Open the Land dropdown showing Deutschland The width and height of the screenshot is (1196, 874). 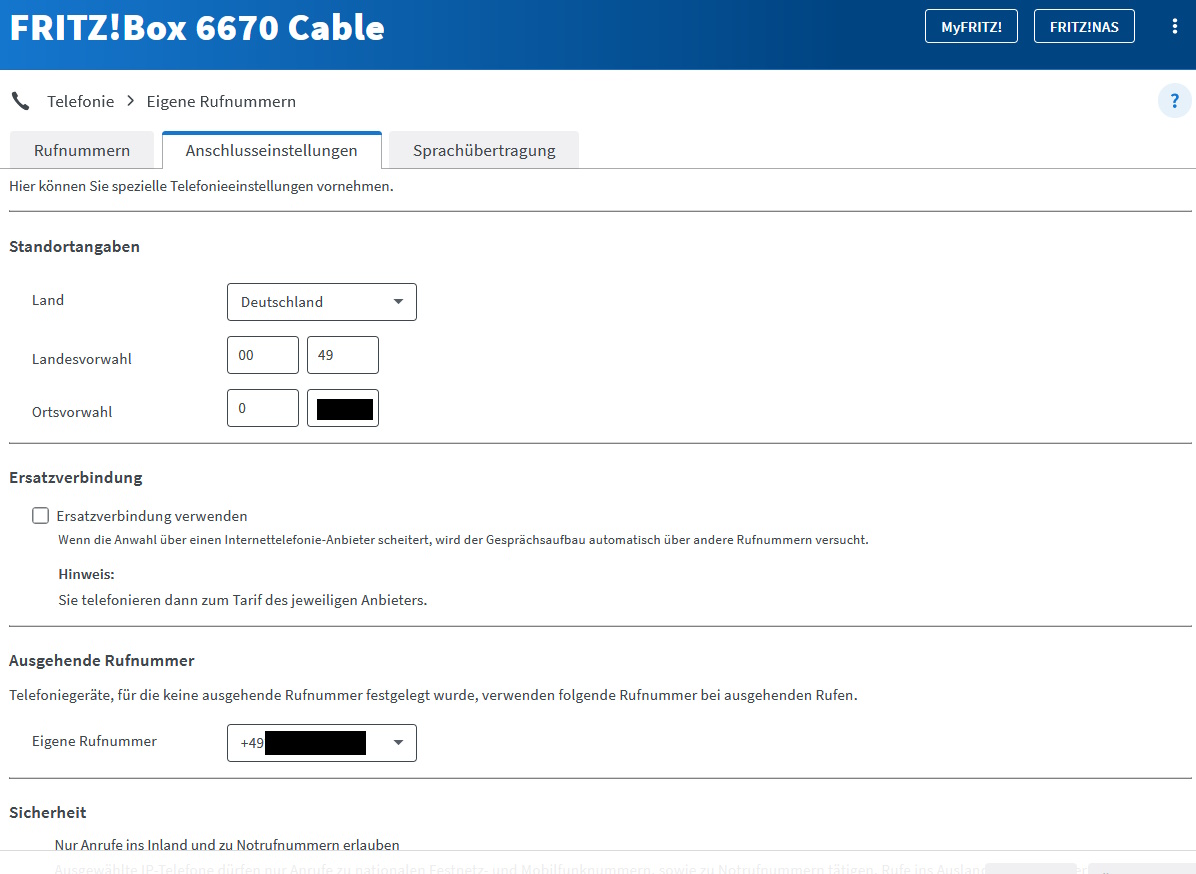322,302
